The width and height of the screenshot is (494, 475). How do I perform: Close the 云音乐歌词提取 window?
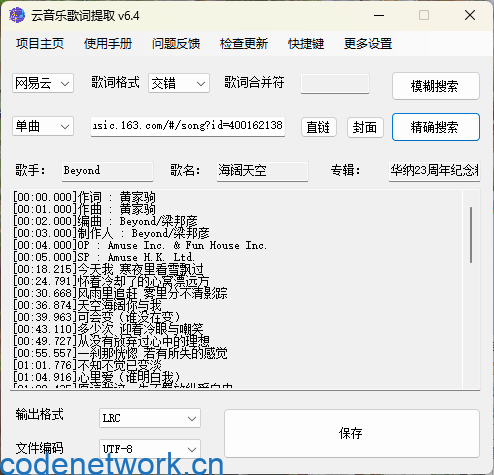[x=470, y=15]
